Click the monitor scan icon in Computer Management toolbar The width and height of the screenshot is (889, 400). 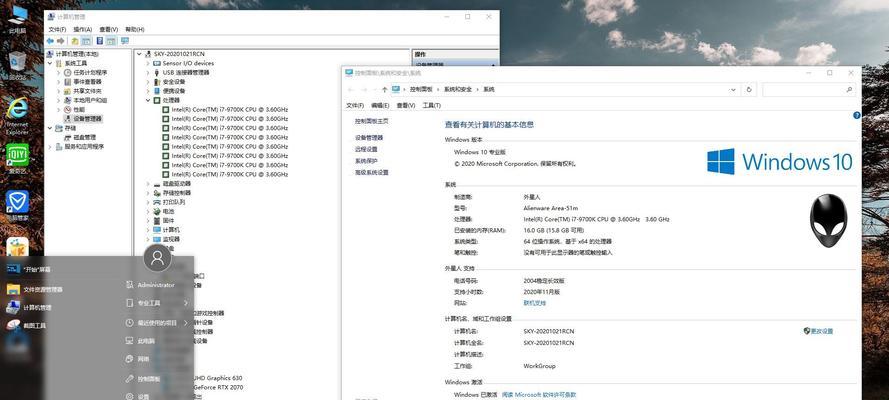125,41
